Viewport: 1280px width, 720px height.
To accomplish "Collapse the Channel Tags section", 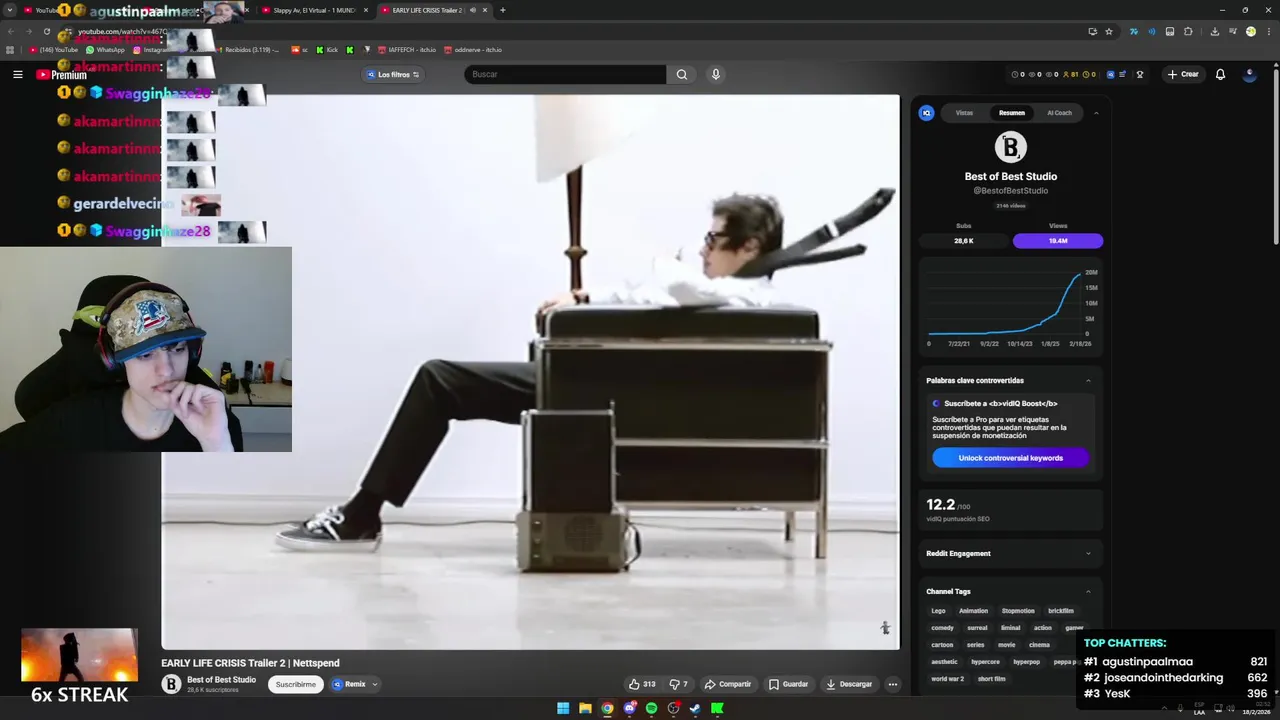I will 1088,592.
